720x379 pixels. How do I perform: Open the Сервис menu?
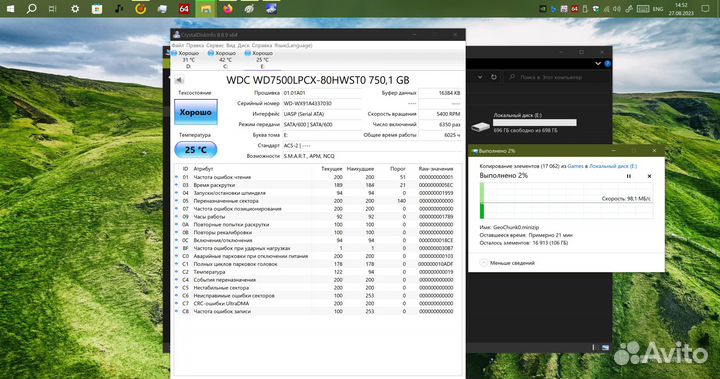pyautogui.click(x=215, y=45)
